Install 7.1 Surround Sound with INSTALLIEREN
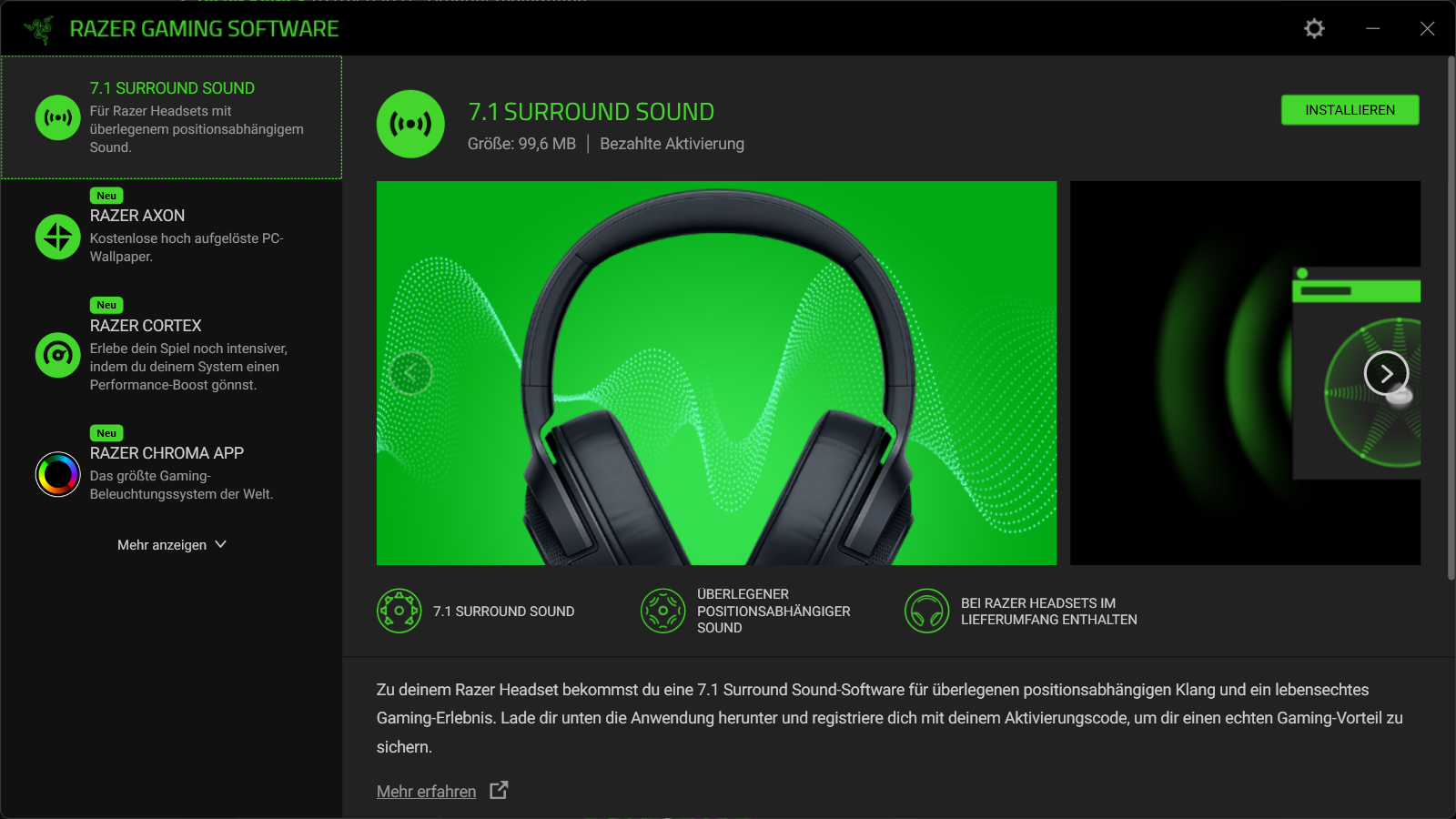 pos(1350,110)
